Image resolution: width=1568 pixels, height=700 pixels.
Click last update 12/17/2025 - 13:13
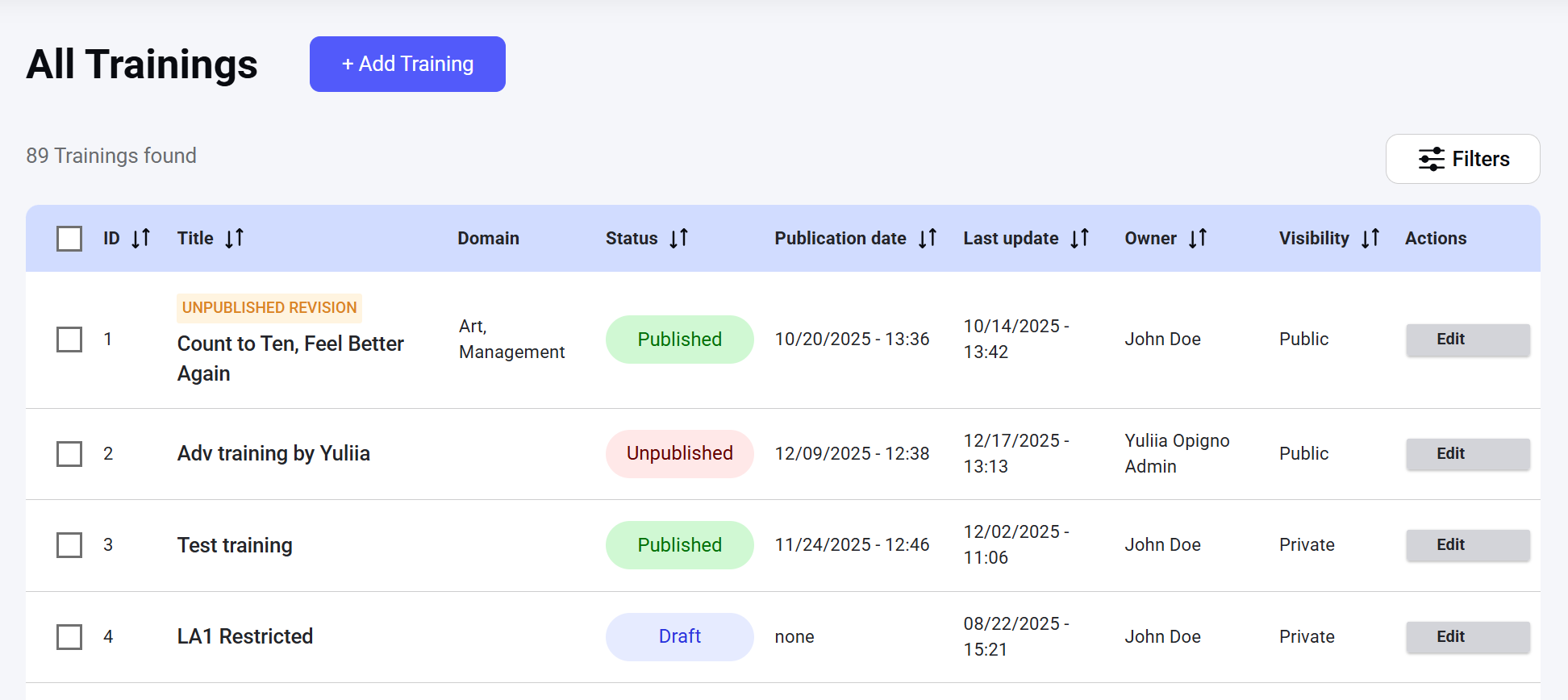click(1016, 454)
